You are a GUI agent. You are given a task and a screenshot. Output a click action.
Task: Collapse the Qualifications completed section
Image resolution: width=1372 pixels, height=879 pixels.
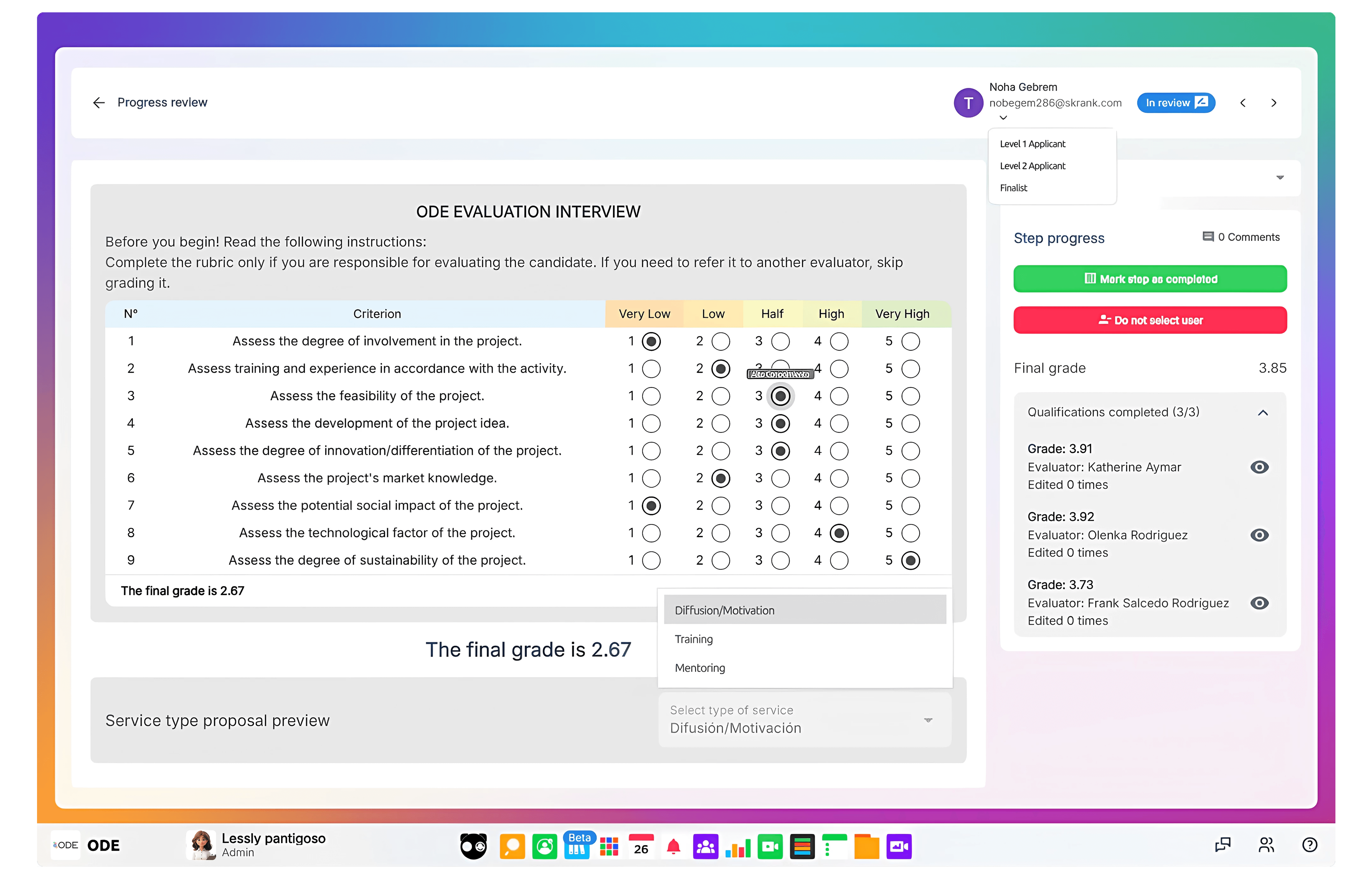[x=1262, y=413]
